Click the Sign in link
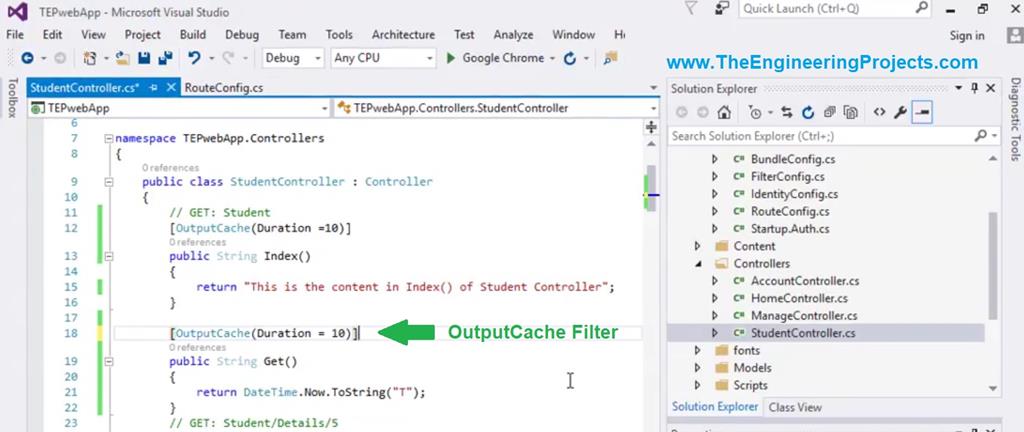Viewport: 1024px width, 432px height. click(966, 35)
